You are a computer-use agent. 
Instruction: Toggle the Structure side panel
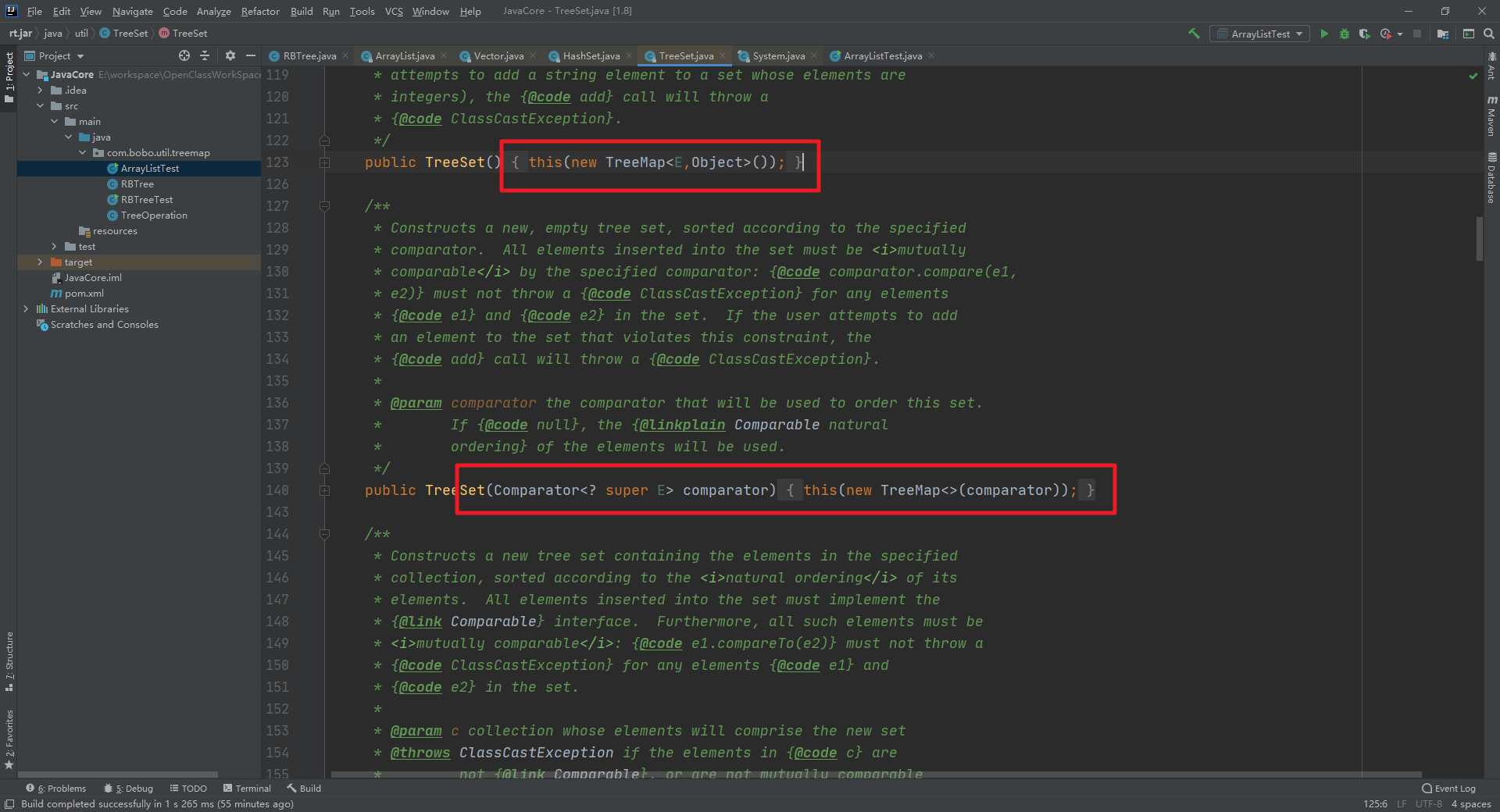coord(9,661)
